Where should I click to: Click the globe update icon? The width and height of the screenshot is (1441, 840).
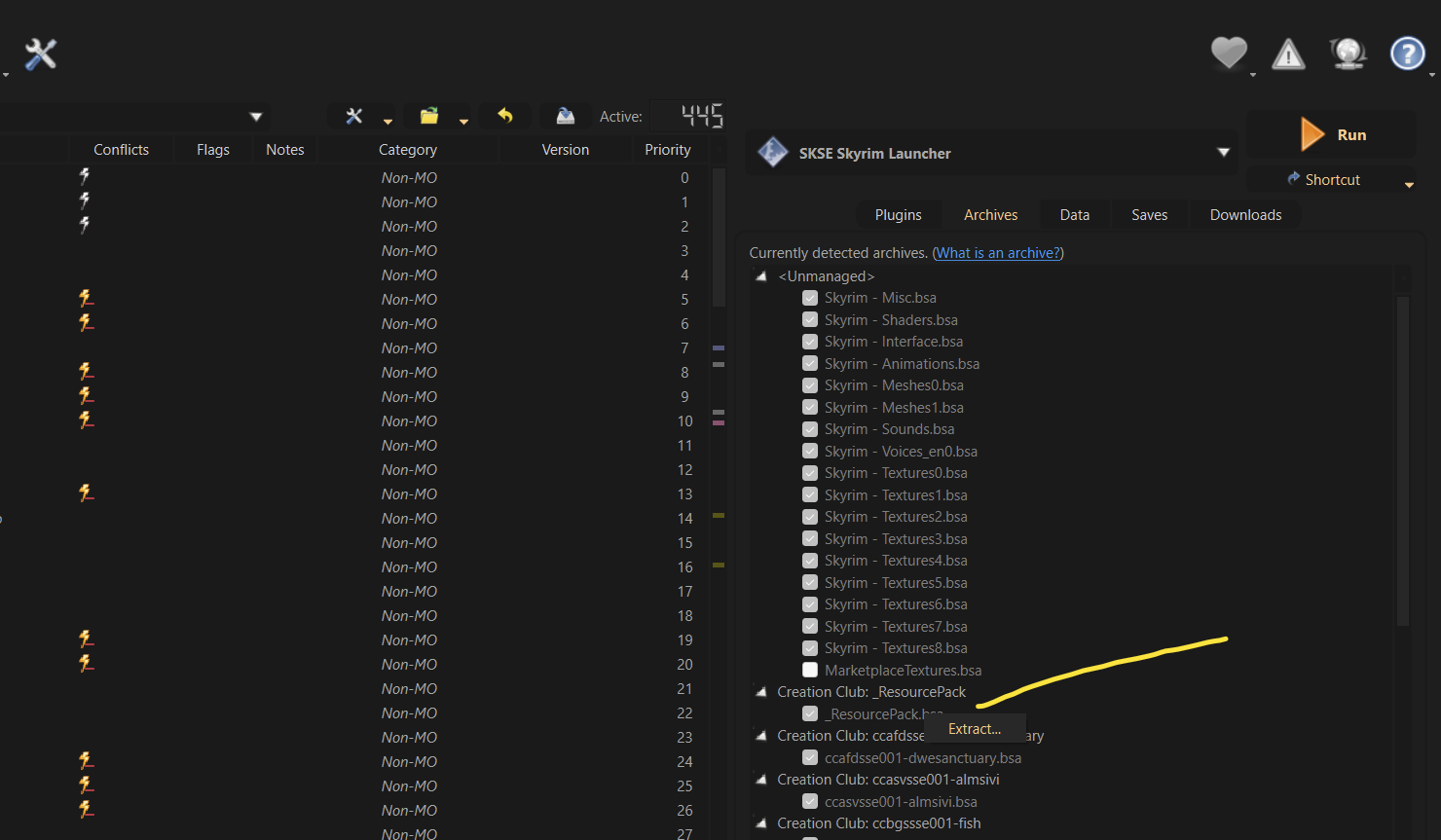[x=1348, y=54]
